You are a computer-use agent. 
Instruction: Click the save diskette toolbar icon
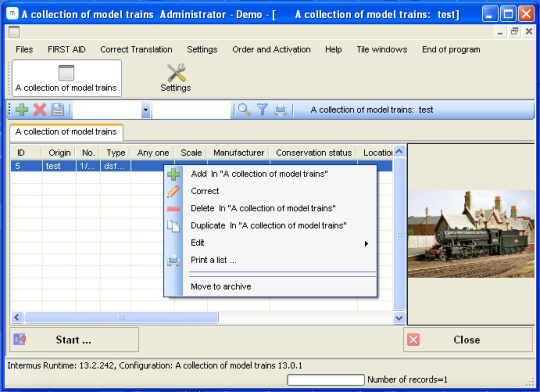pos(58,110)
